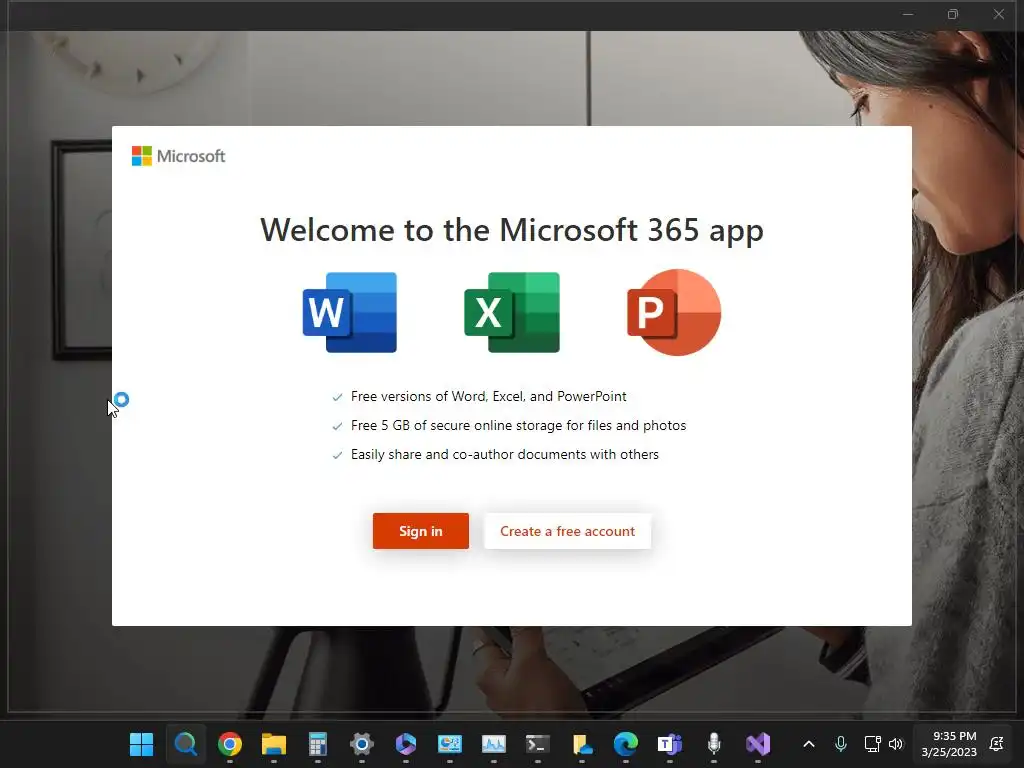Launch Google Chrome from the taskbar

point(230,744)
